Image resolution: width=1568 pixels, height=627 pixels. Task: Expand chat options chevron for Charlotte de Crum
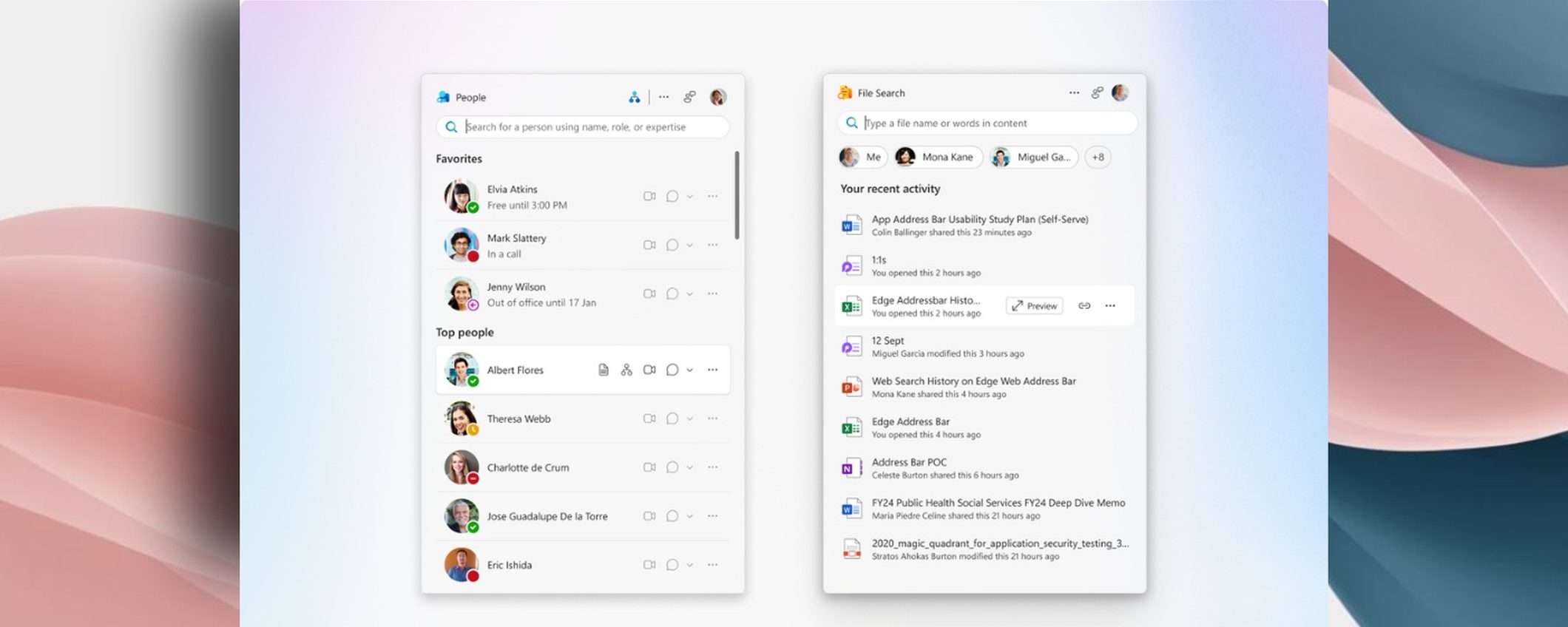(689, 467)
